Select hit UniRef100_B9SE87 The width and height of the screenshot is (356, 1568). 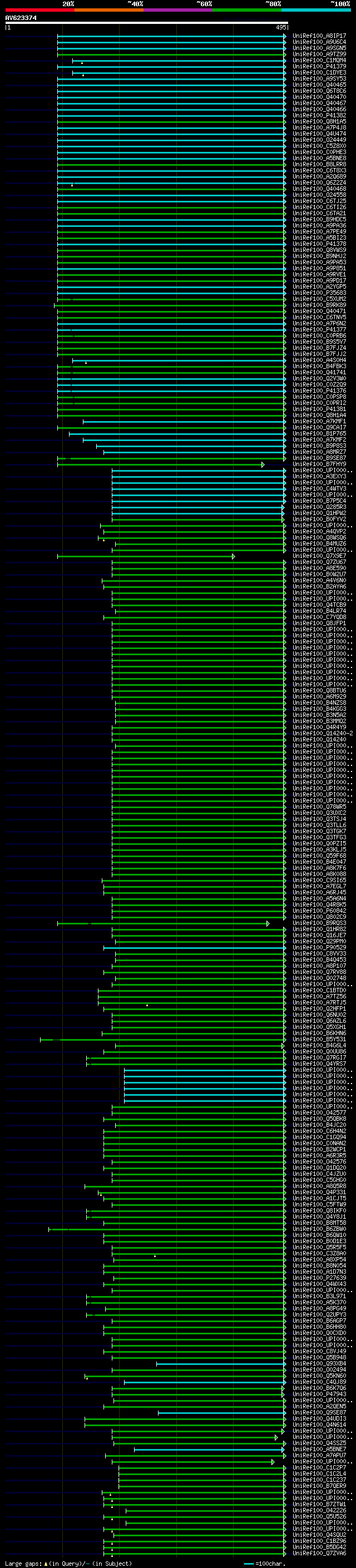[319, 458]
